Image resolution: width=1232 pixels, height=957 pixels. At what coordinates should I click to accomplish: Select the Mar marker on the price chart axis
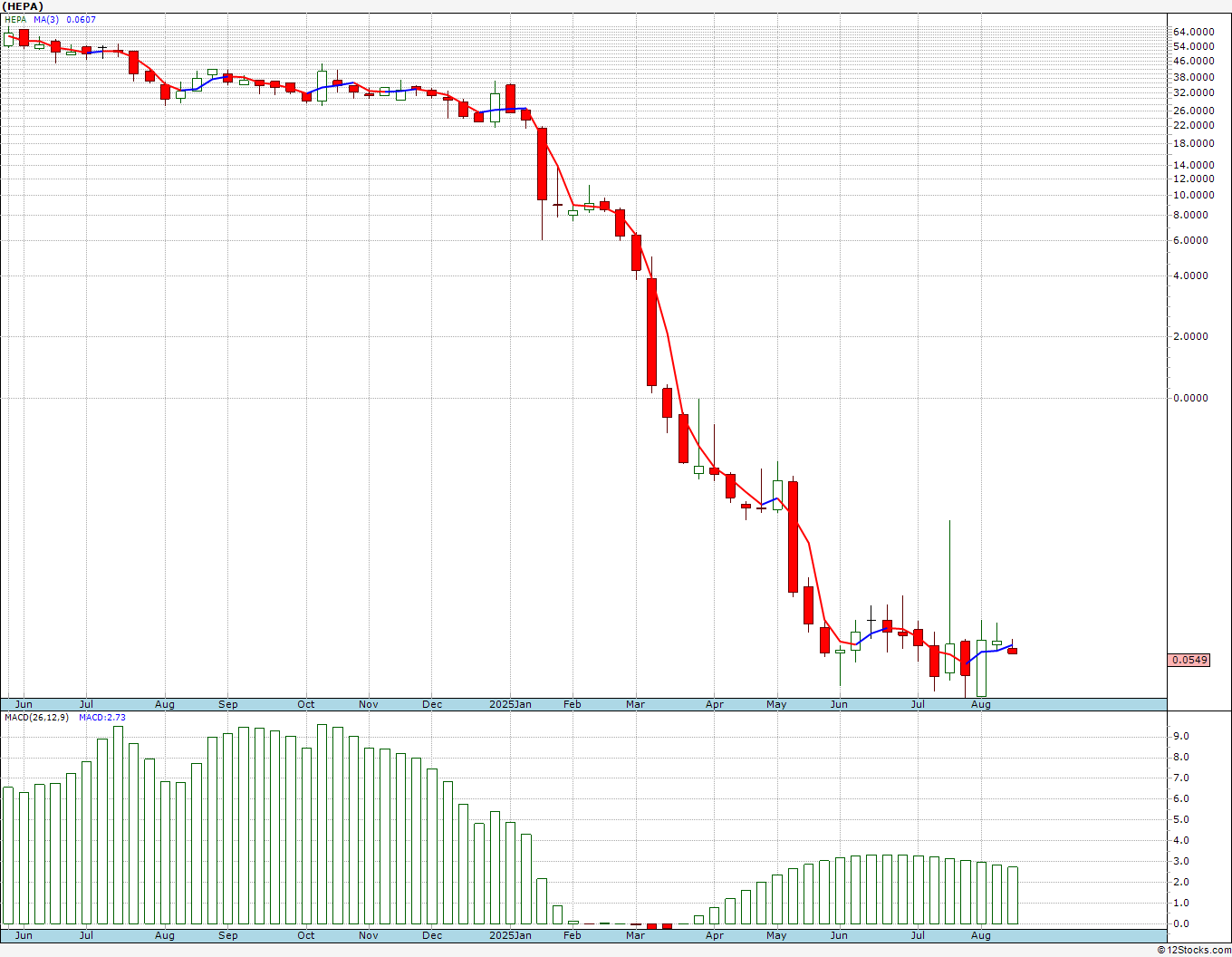[635, 704]
